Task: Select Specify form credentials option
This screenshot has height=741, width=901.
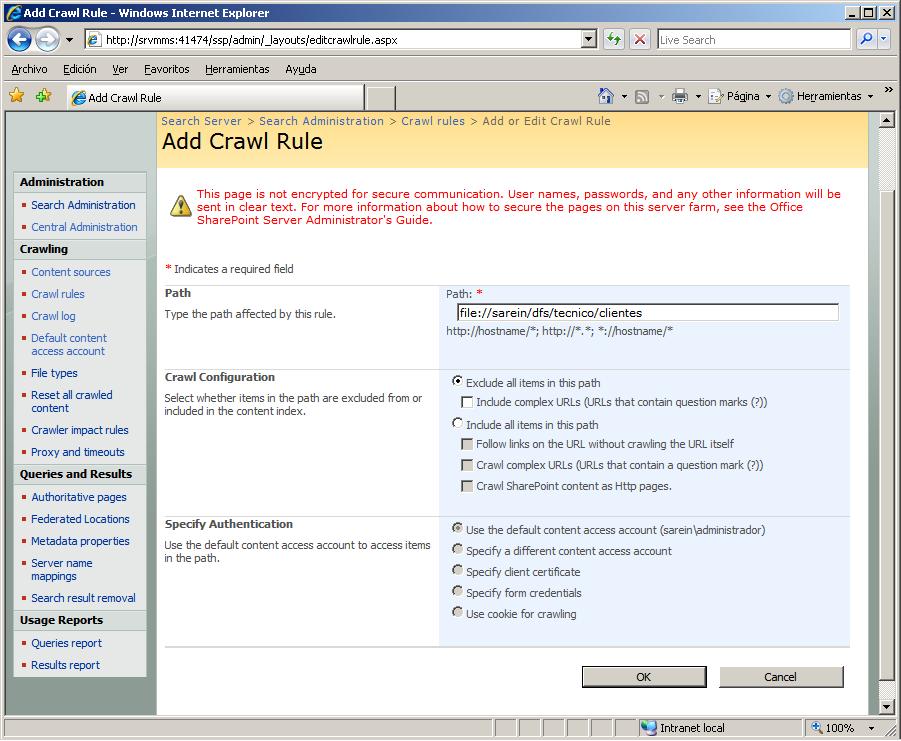Action: click(x=457, y=591)
